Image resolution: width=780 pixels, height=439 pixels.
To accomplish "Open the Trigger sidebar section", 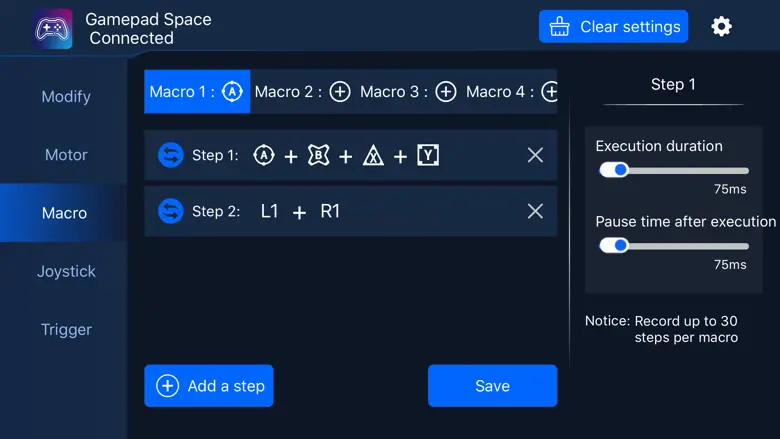I will coord(66,329).
